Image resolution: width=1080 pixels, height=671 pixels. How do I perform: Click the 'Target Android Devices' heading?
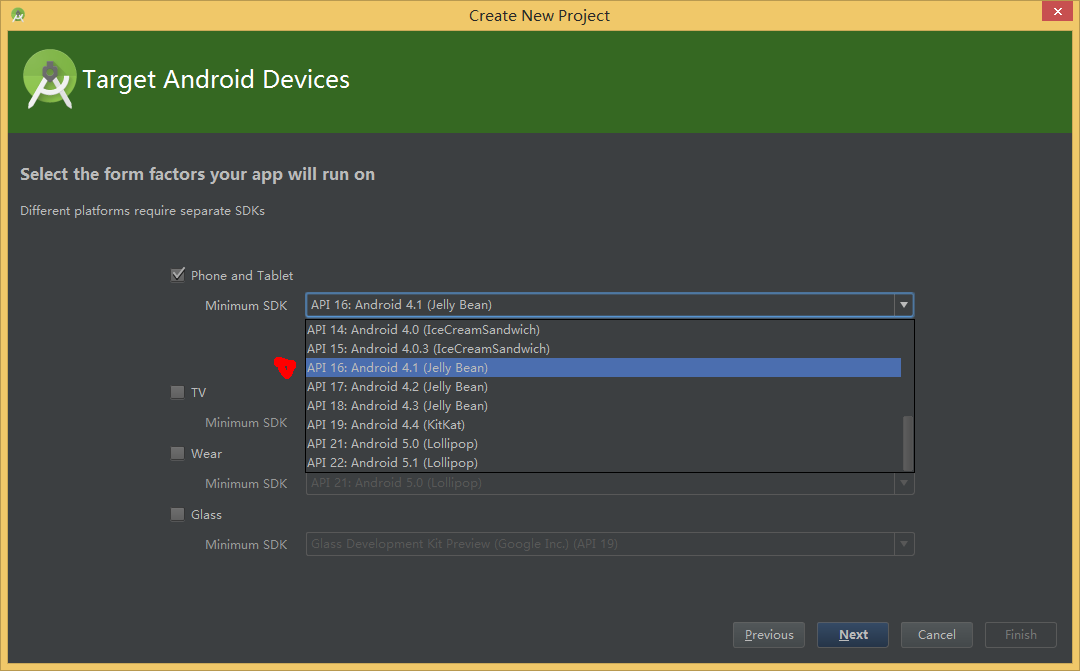(216, 79)
